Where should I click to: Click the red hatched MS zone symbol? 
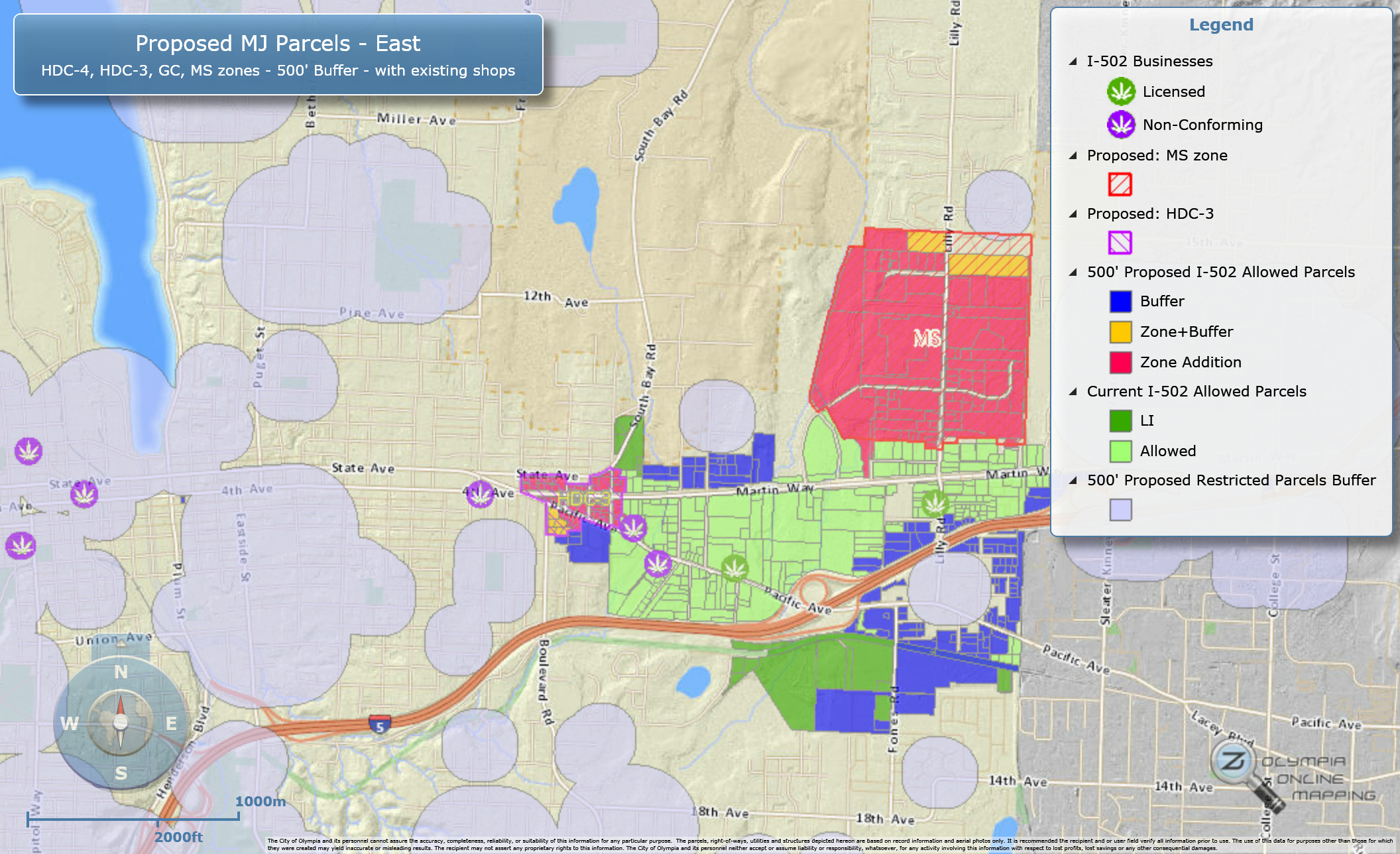[1120, 184]
